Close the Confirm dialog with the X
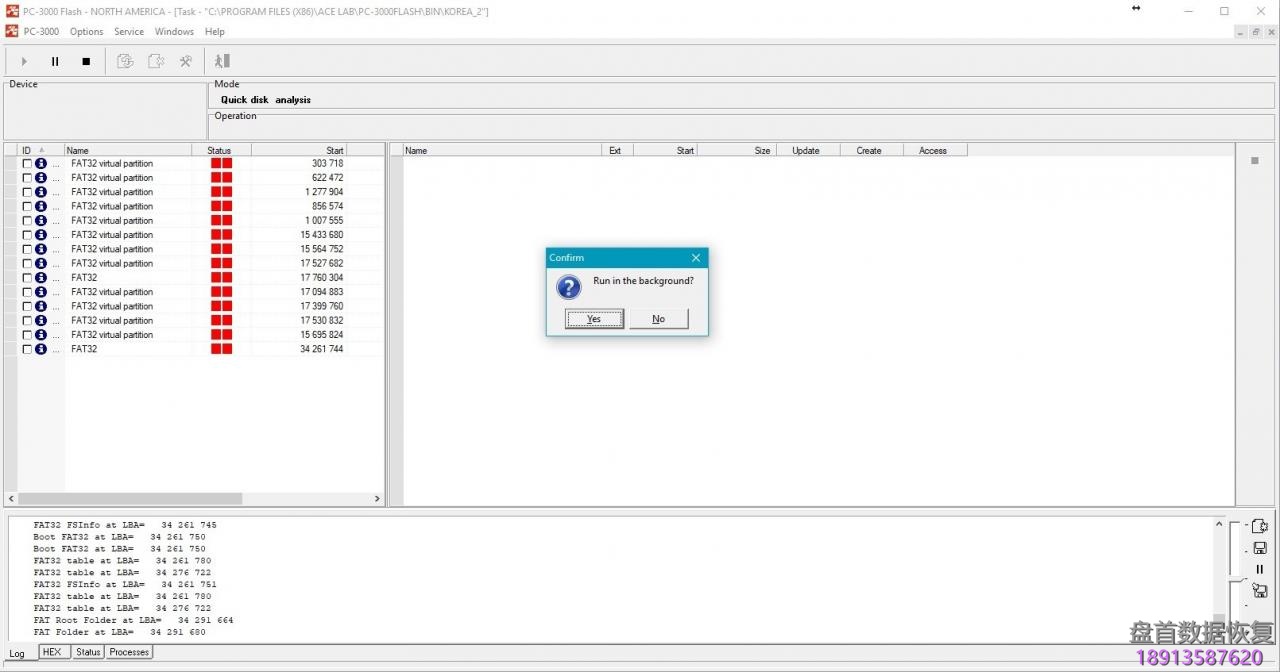 click(x=696, y=258)
